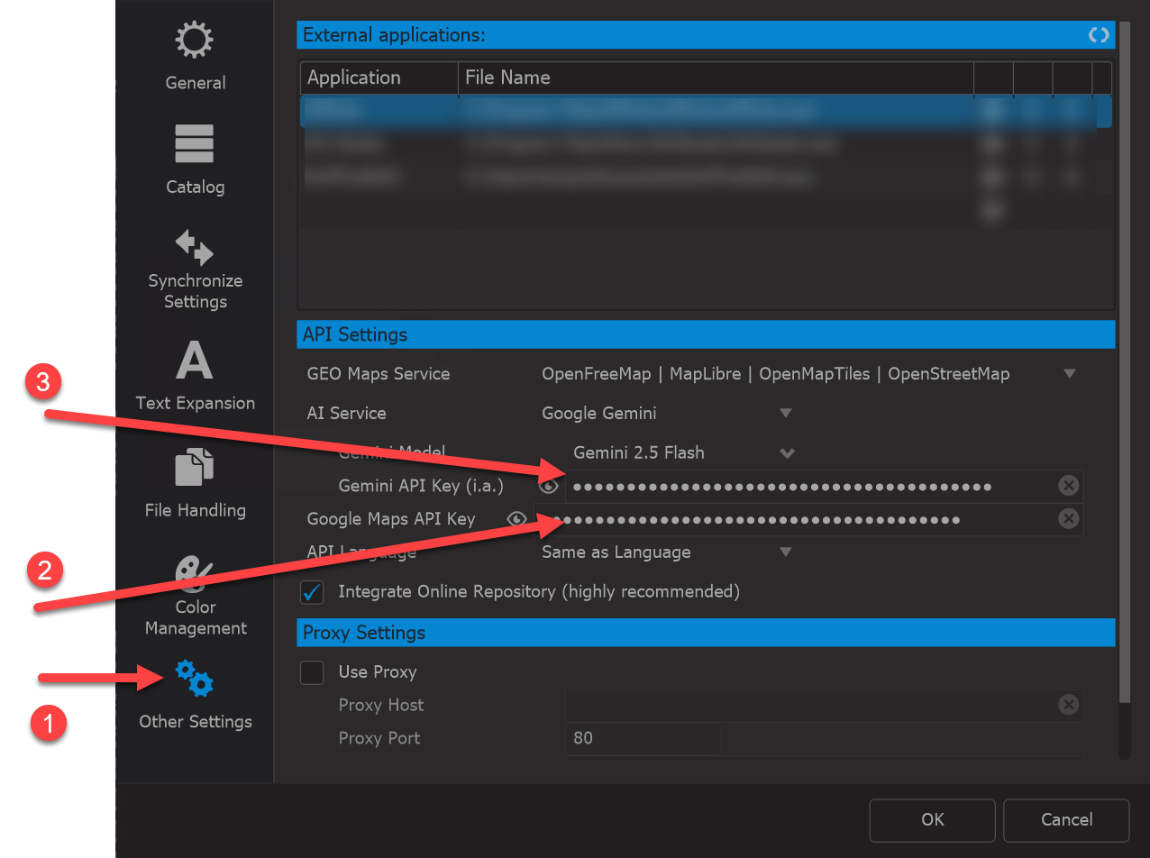Screen dimensions: 1150x858
Task: Open the Other Settings section
Action: point(195,694)
